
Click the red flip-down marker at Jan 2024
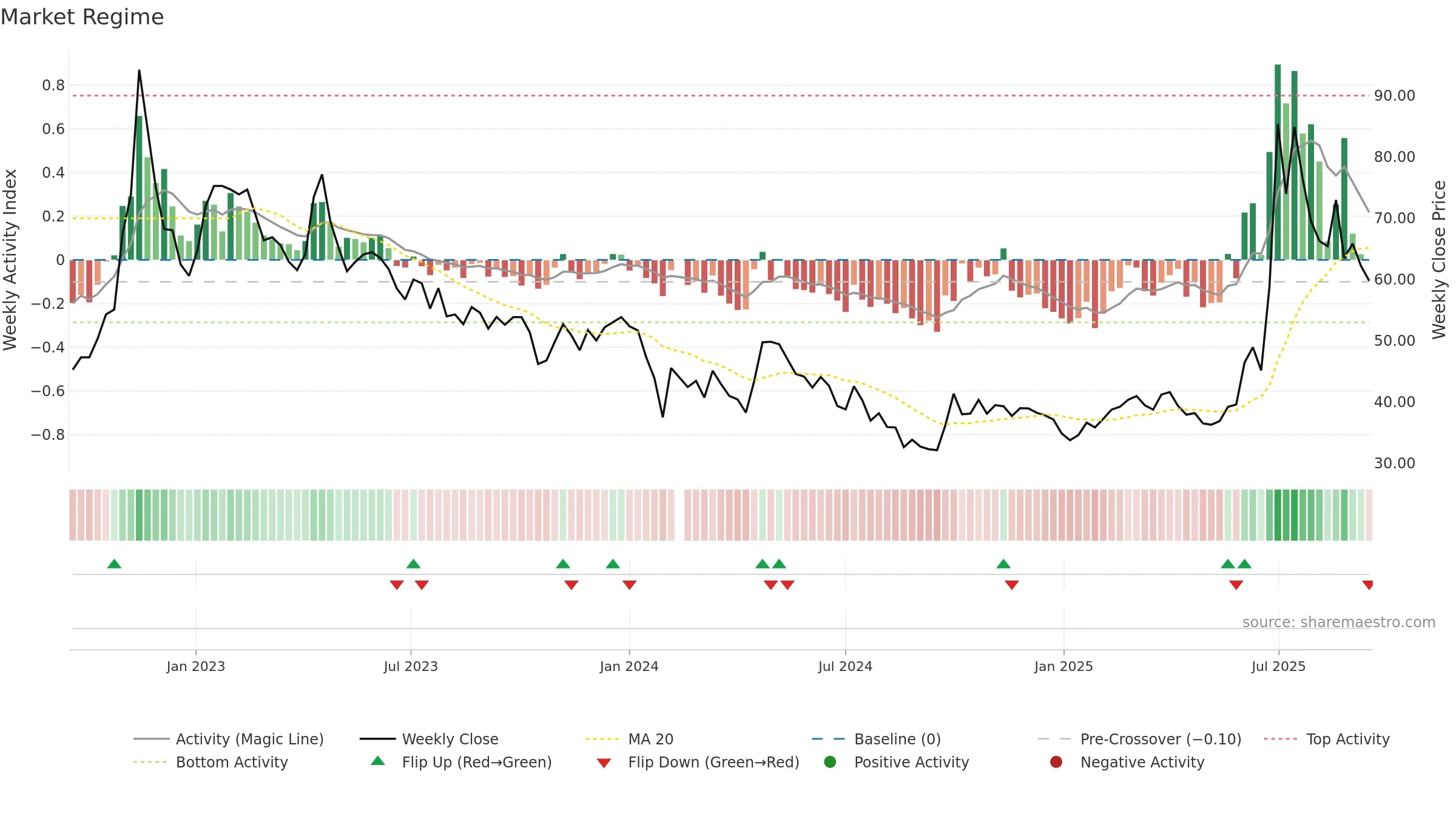point(630,585)
